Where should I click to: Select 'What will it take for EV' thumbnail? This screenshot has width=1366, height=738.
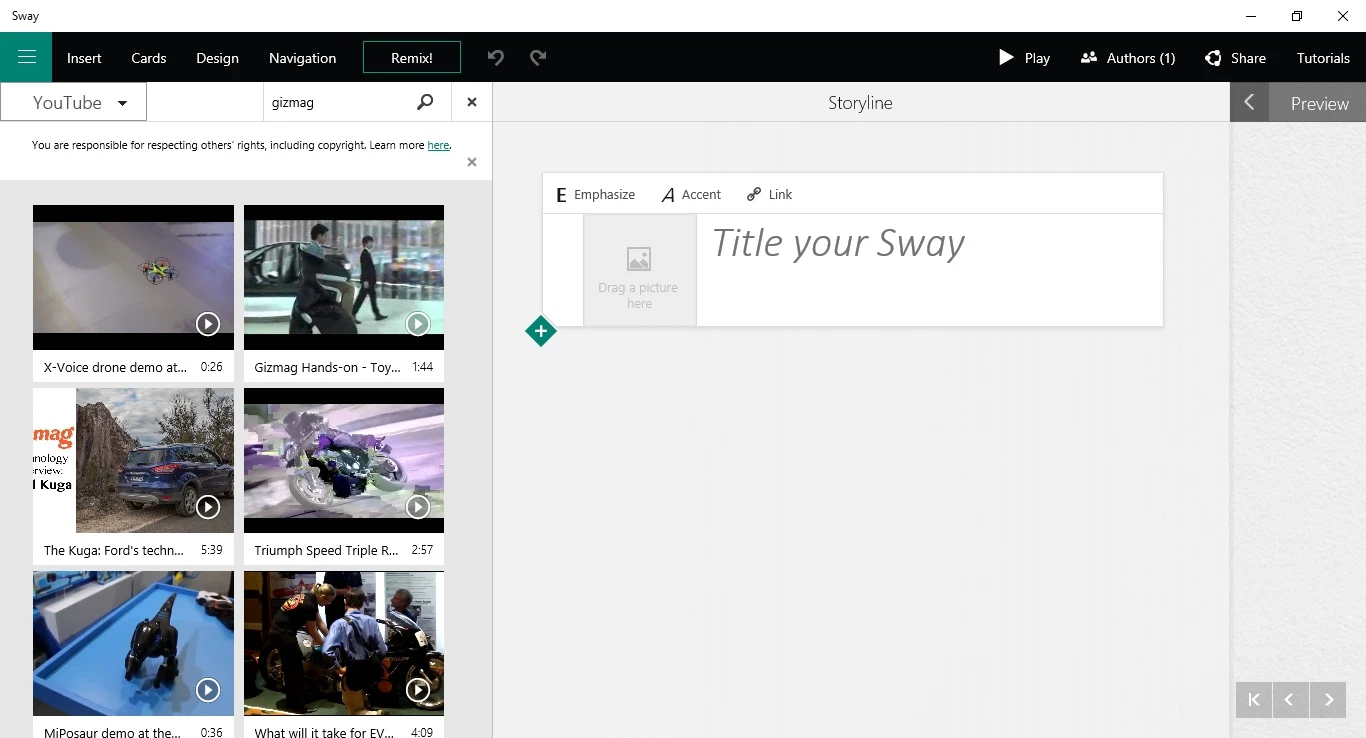click(344, 643)
